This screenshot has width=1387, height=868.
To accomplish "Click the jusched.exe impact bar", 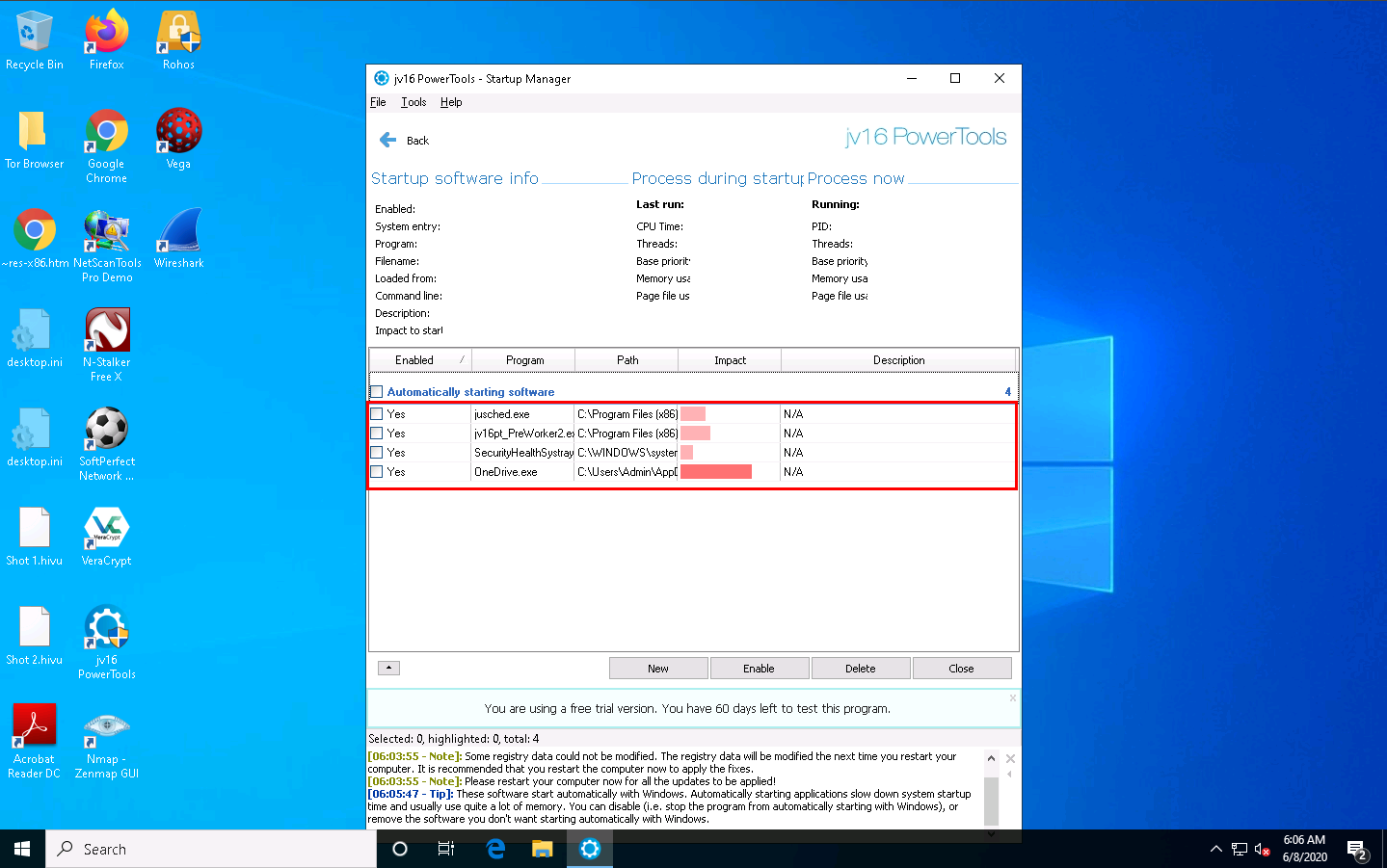I will point(693,414).
